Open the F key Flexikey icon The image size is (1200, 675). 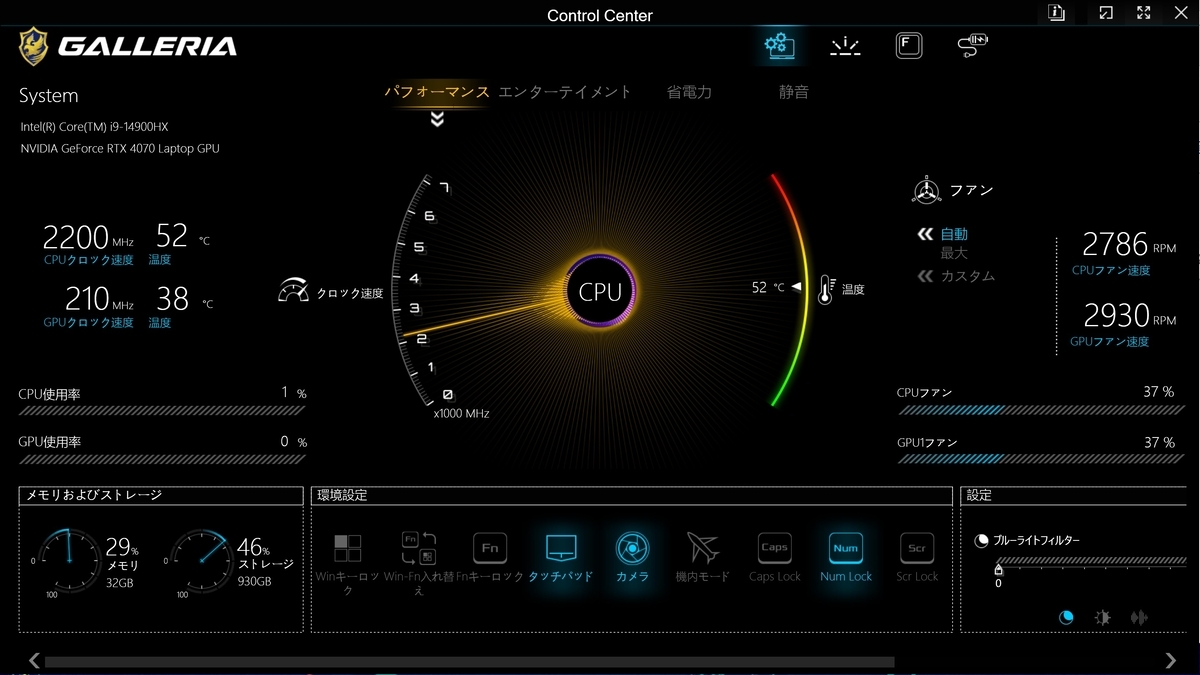[908, 46]
